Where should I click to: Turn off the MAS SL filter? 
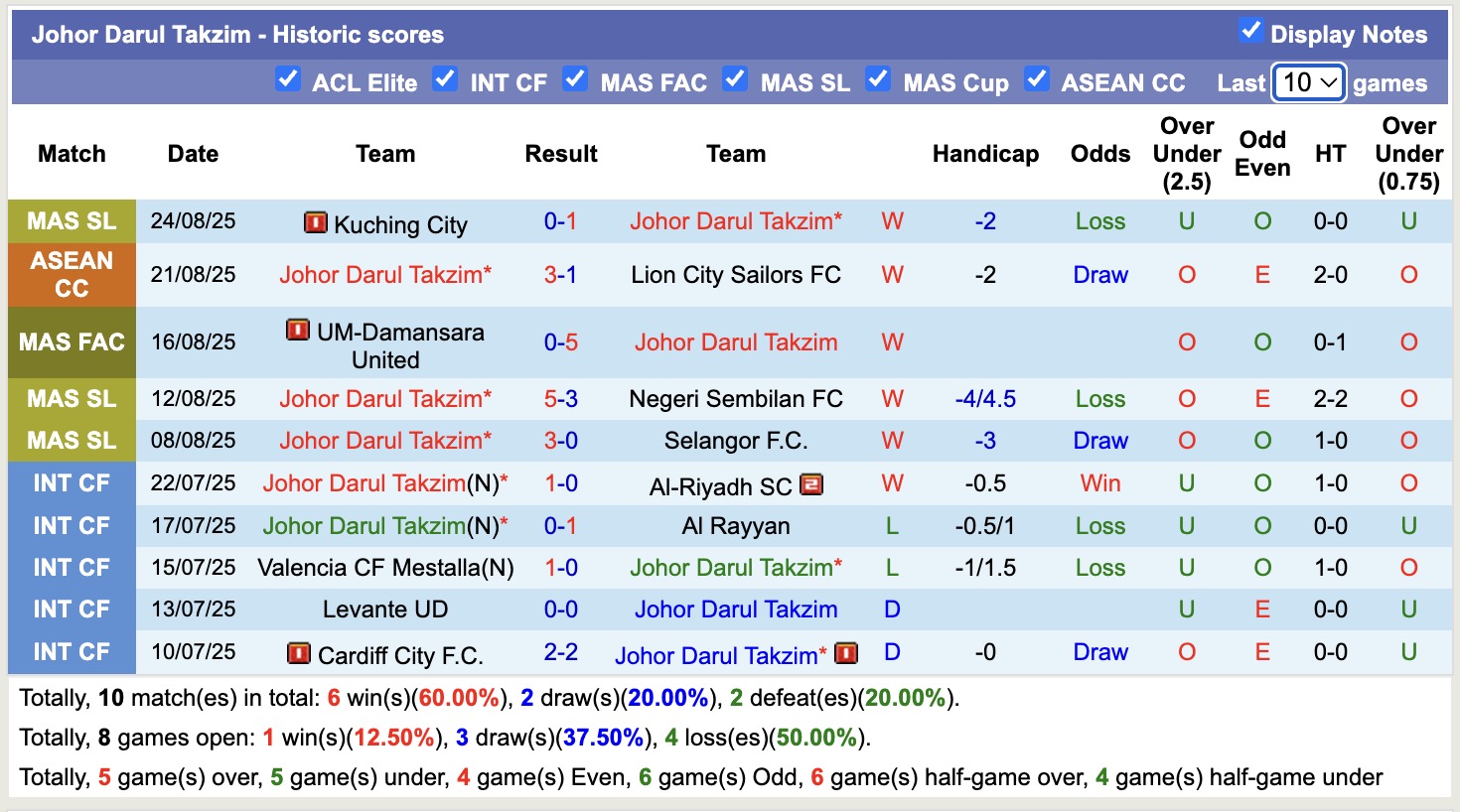point(735,79)
